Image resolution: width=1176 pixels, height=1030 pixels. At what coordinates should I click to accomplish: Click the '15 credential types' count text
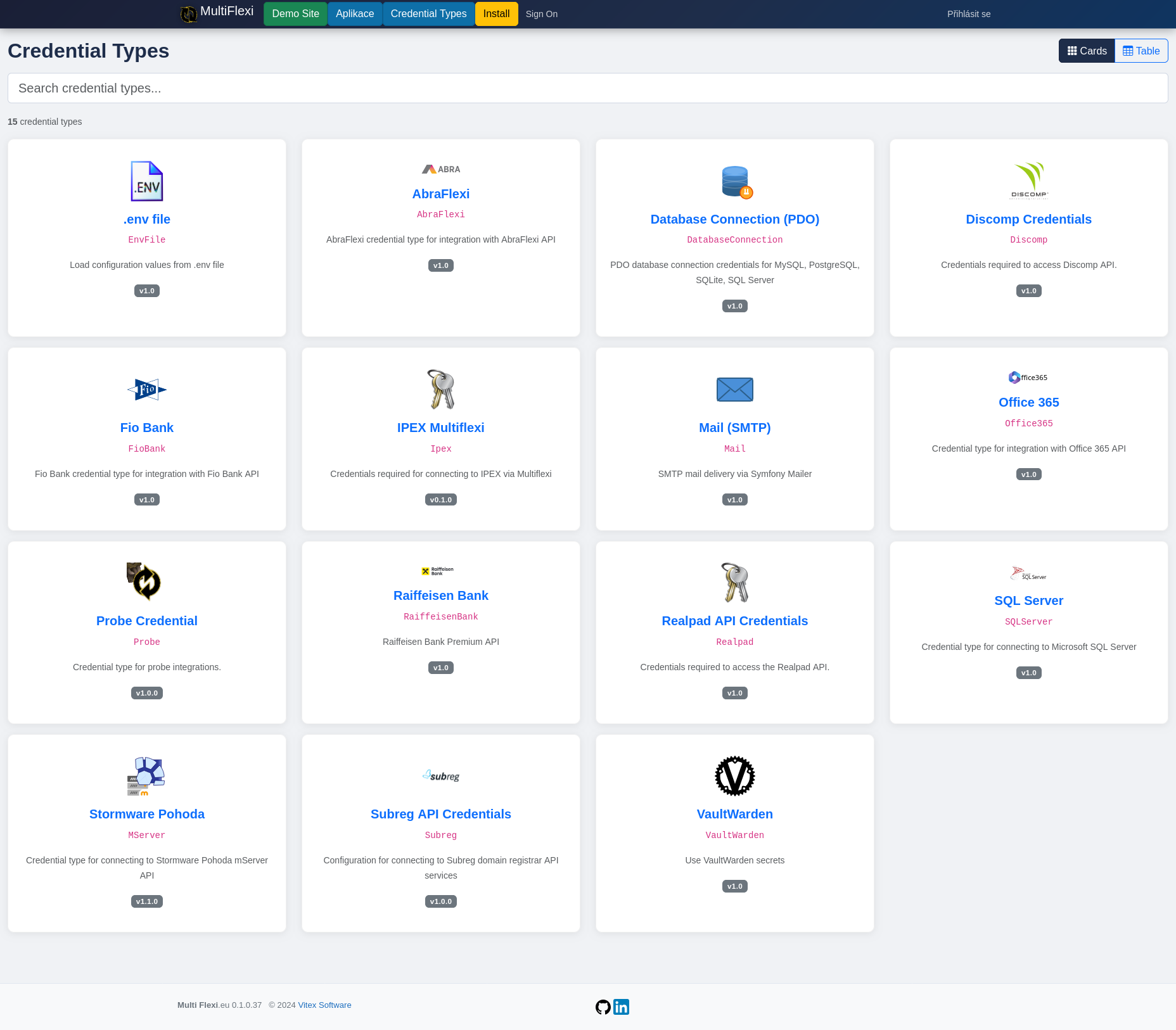pyautogui.click(x=45, y=122)
